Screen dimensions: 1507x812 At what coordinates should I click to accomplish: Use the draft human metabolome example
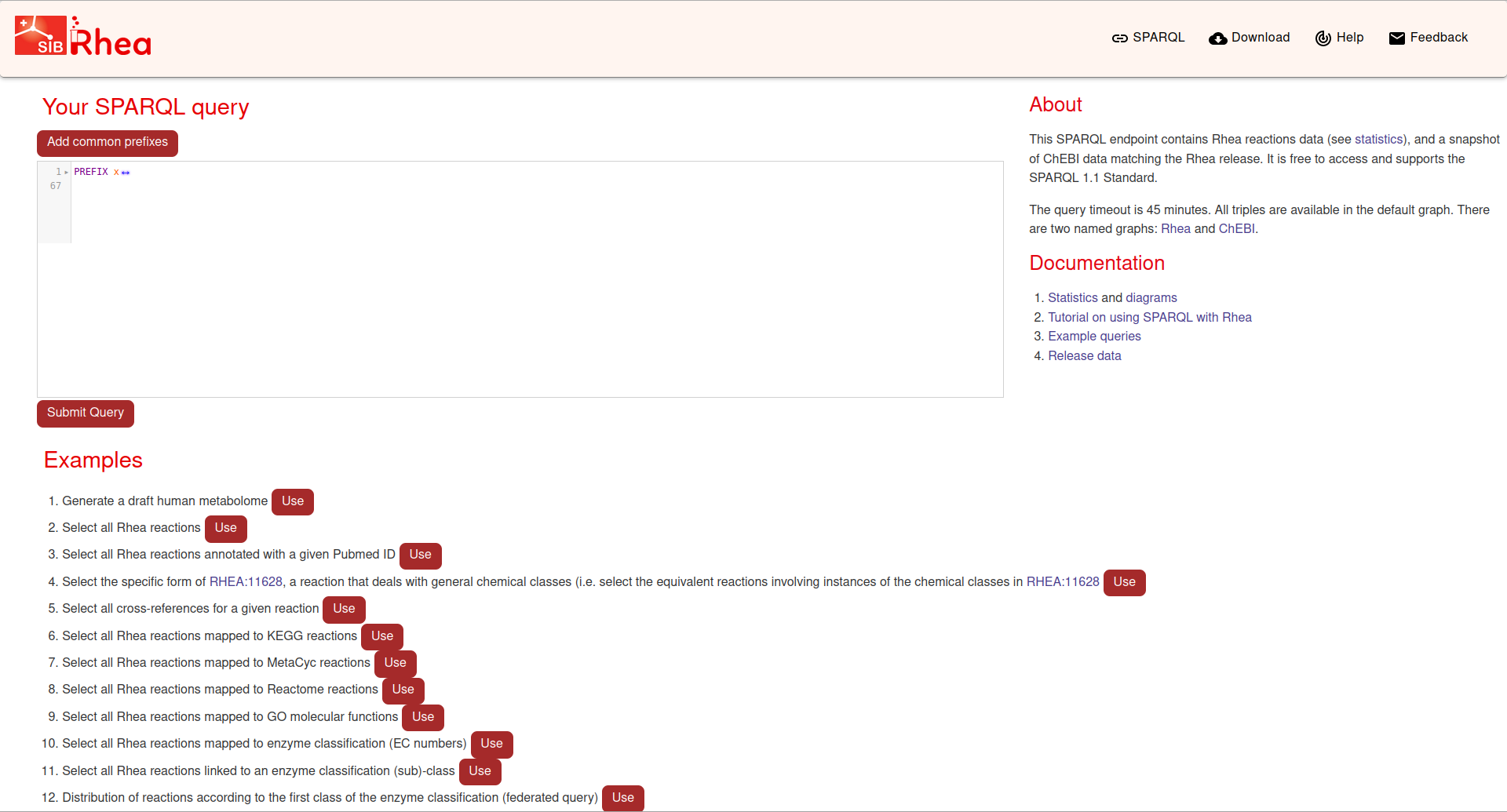(293, 502)
